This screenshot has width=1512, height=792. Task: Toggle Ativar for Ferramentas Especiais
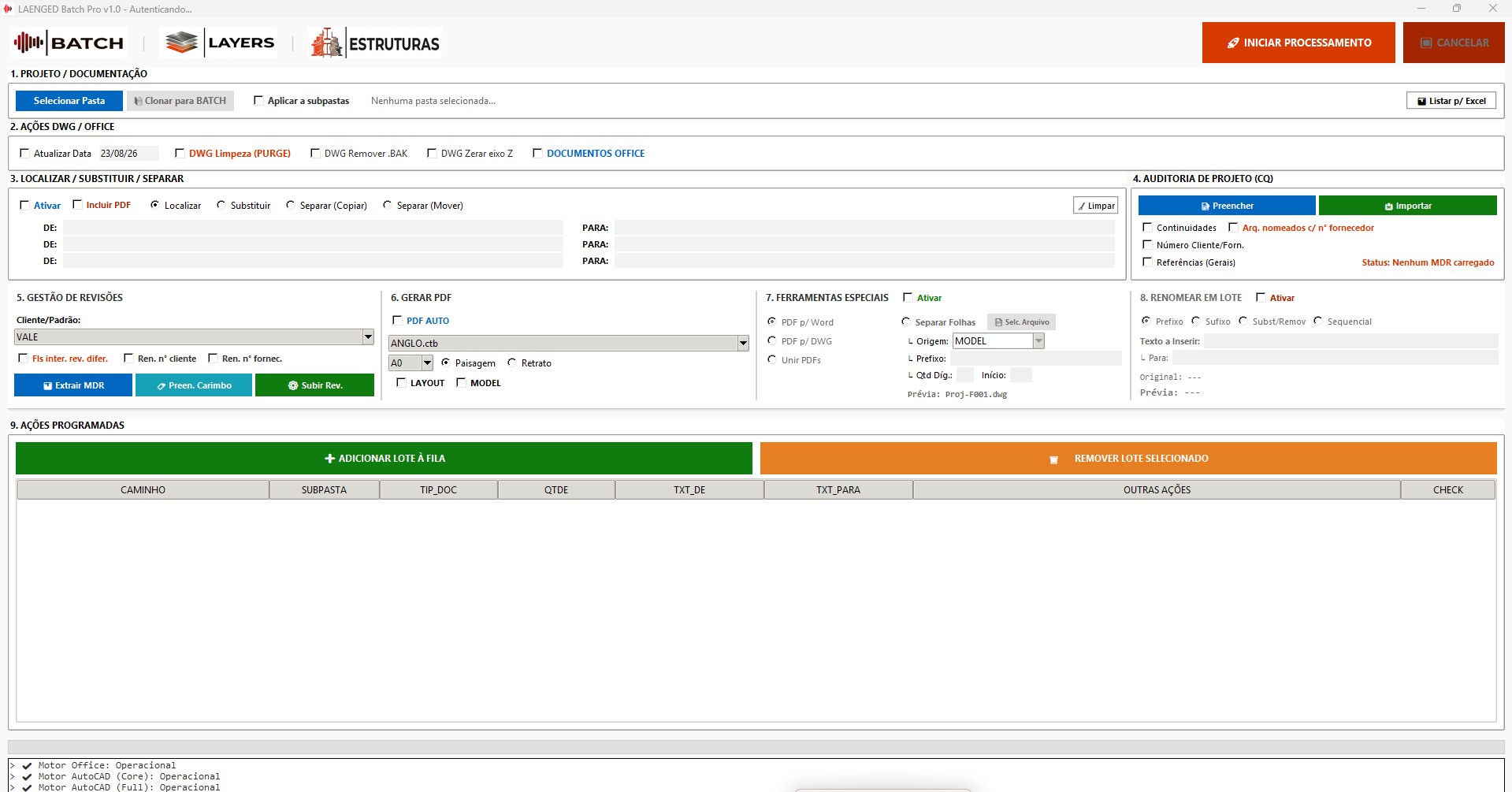pos(908,297)
